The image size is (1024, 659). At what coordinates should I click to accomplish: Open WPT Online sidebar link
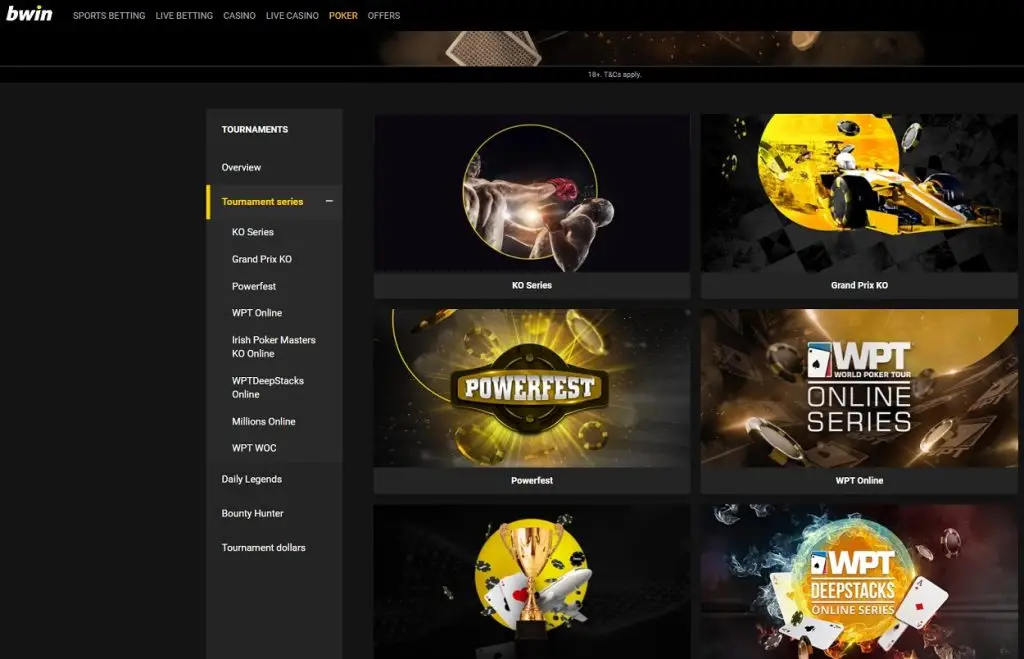click(257, 313)
